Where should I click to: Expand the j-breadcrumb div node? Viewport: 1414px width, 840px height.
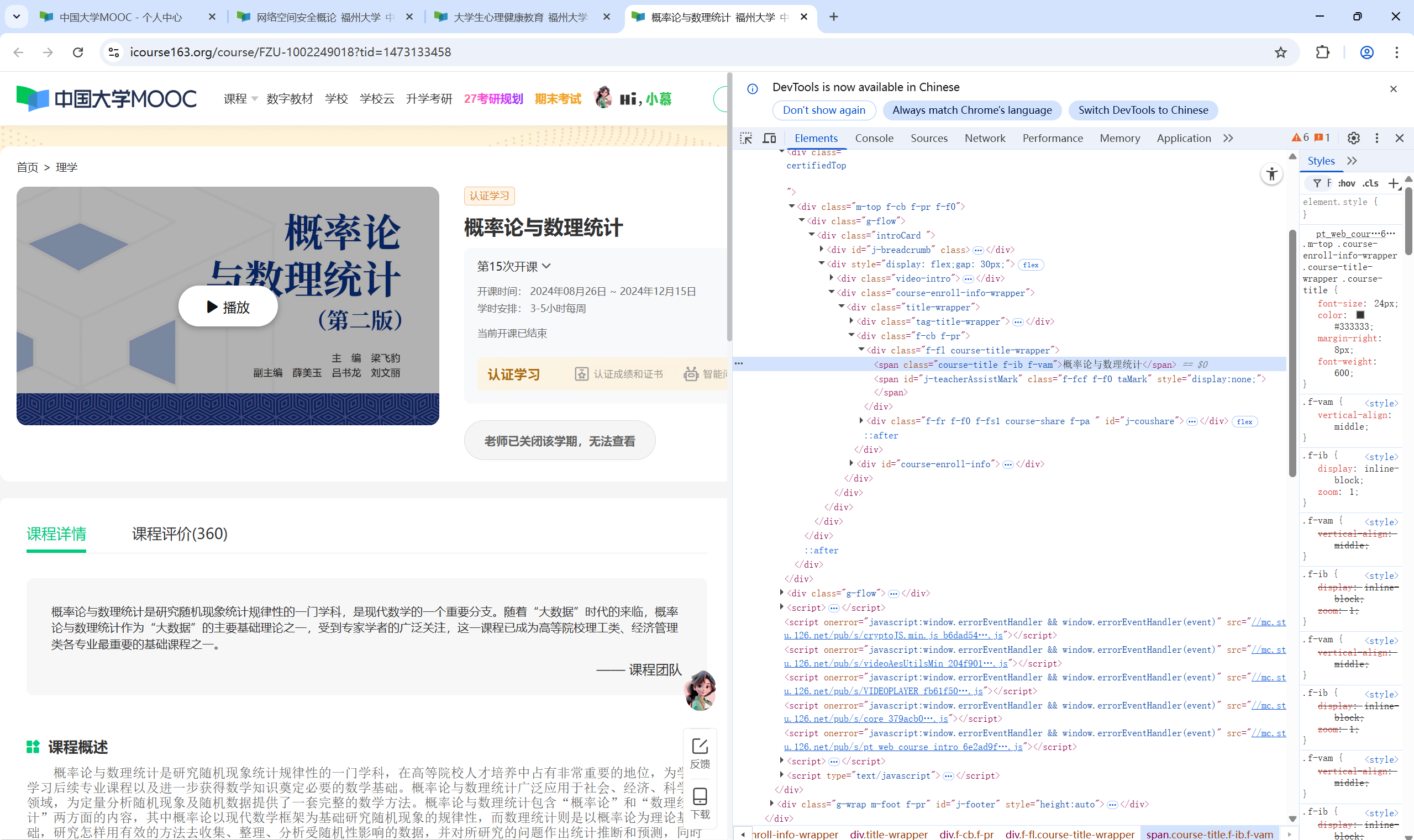(x=822, y=250)
